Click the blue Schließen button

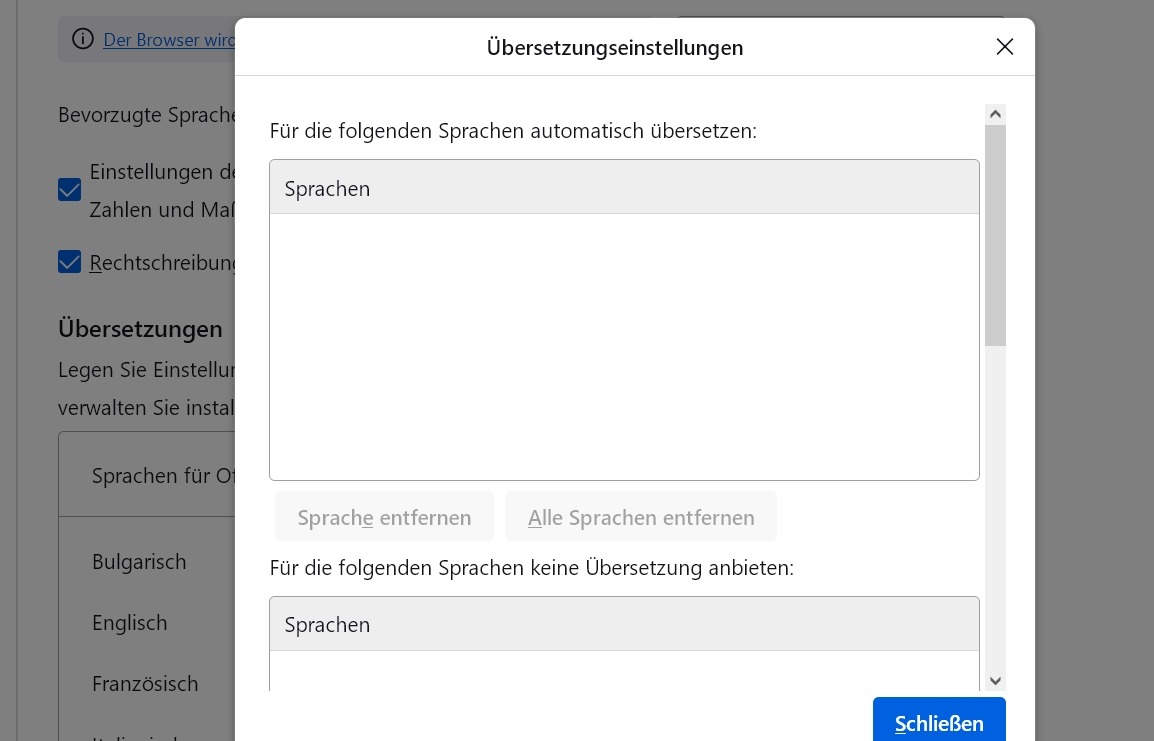click(938, 723)
